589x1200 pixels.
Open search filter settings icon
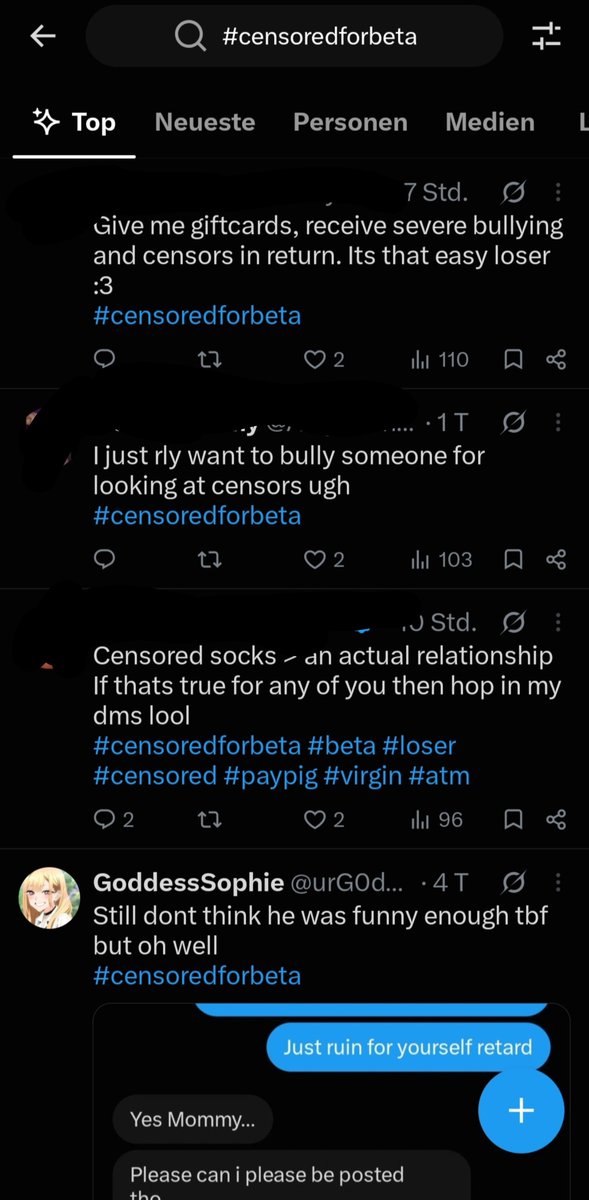click(x=546, y=37)
